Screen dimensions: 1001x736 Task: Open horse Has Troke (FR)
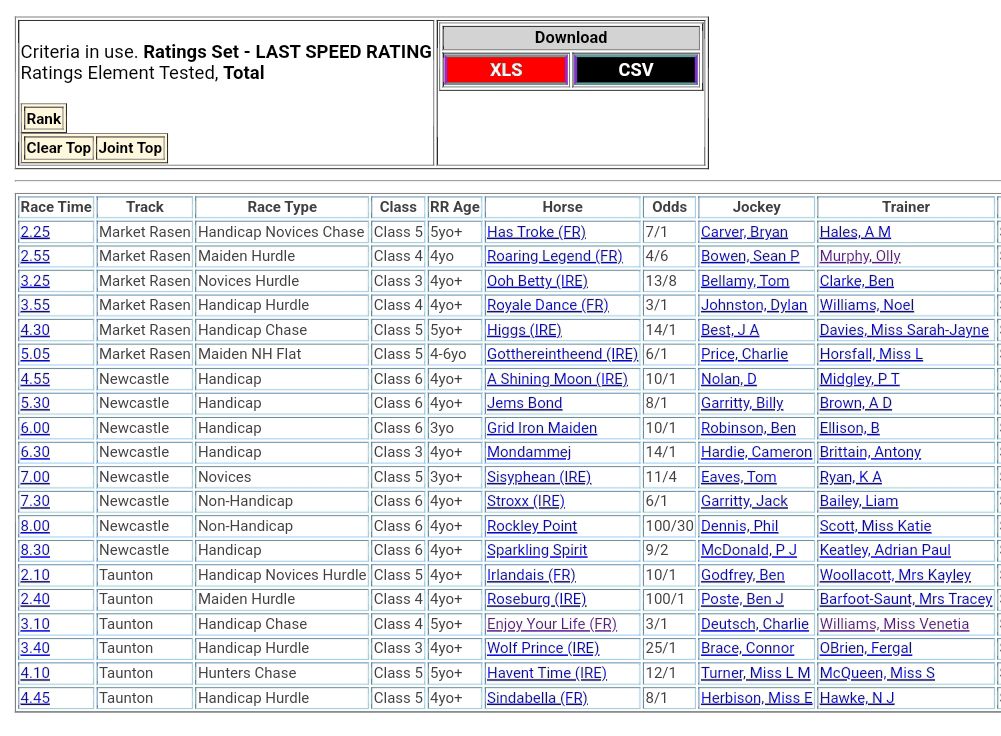click(x=536, y=232)
